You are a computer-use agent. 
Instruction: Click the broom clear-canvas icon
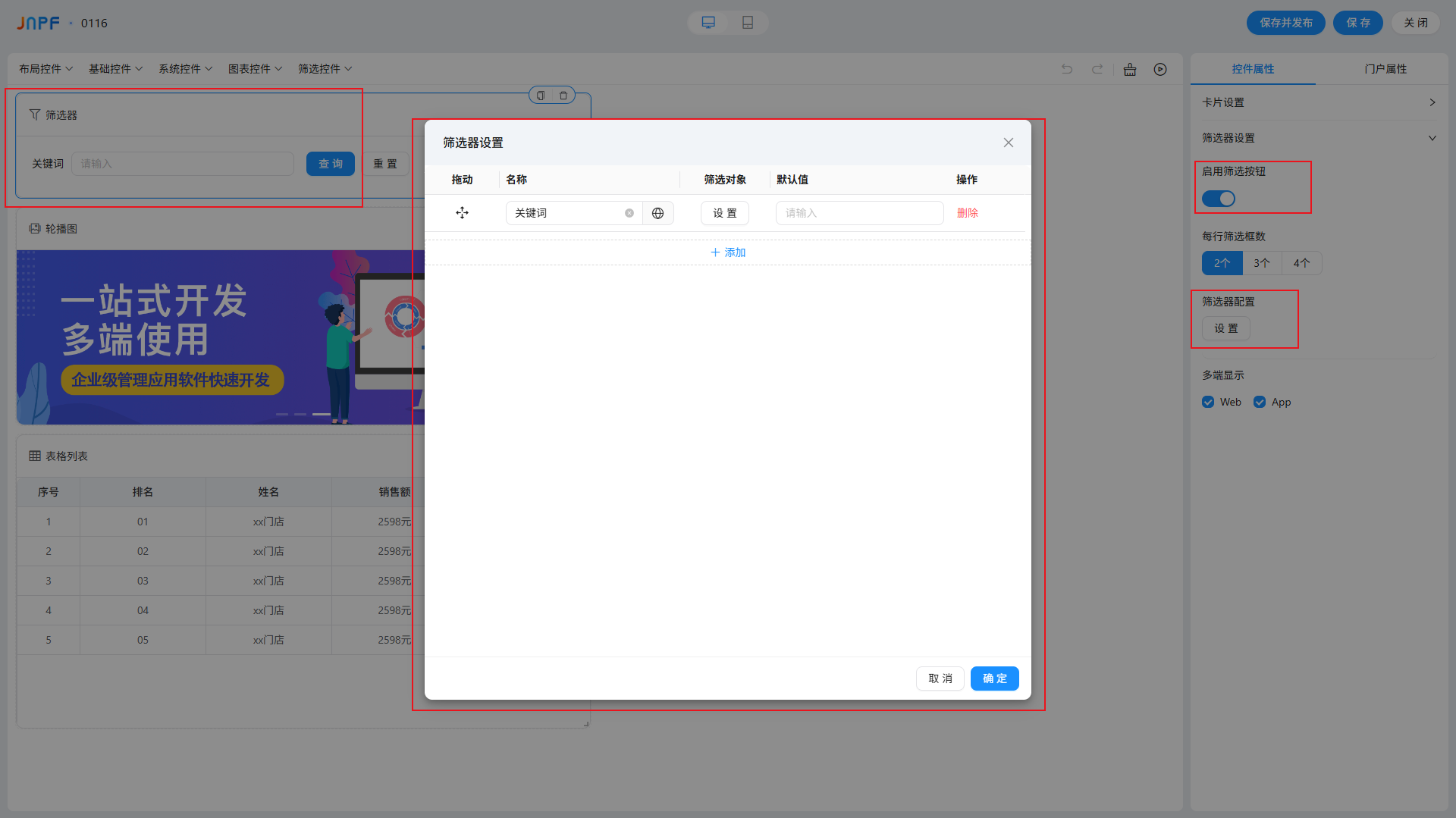[x=1130, y=69]
